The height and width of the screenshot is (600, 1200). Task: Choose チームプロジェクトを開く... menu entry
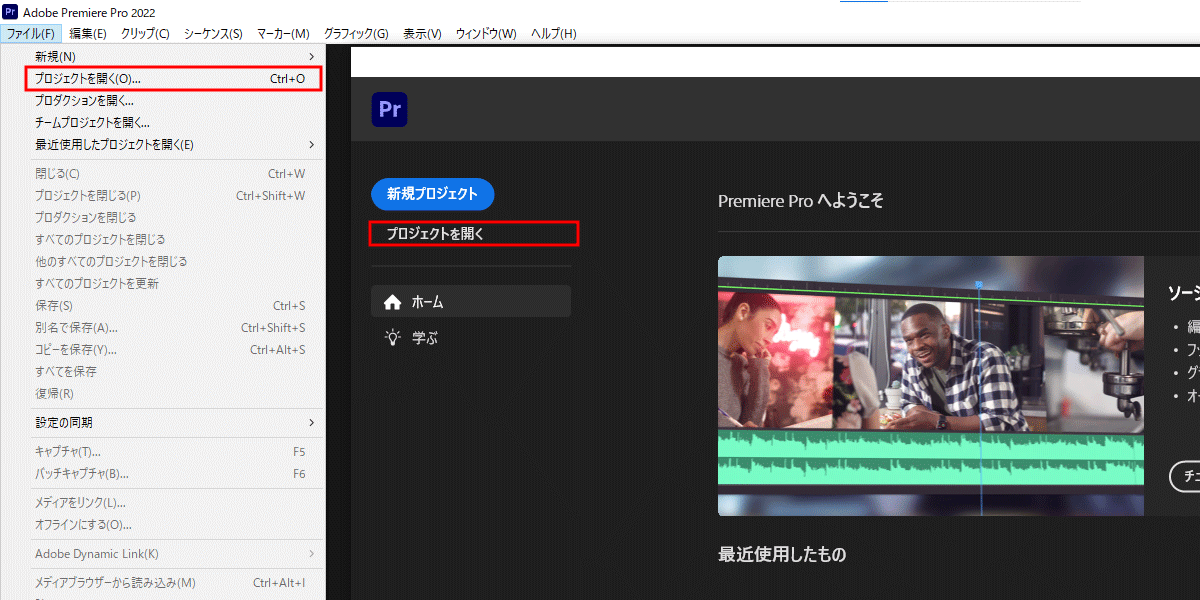174,122
